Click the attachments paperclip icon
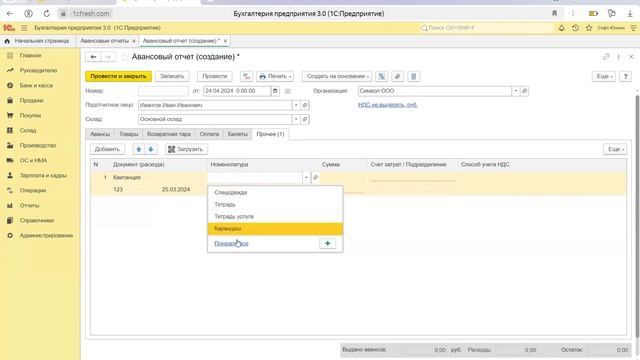 pyautogui.click(x=397, y=76)
